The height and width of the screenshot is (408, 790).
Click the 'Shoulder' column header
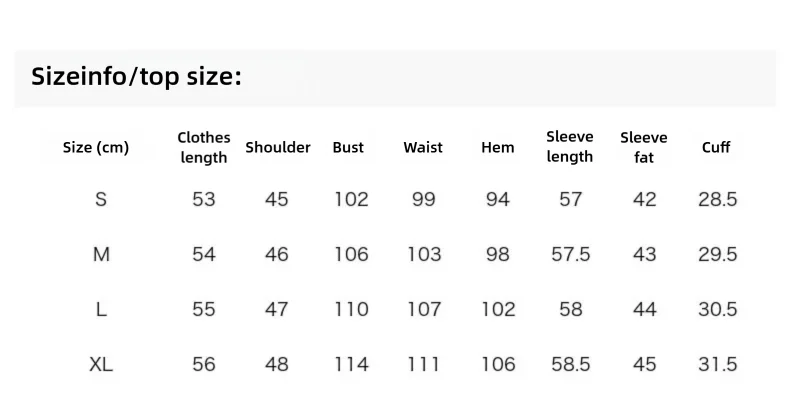click(278, 148)
